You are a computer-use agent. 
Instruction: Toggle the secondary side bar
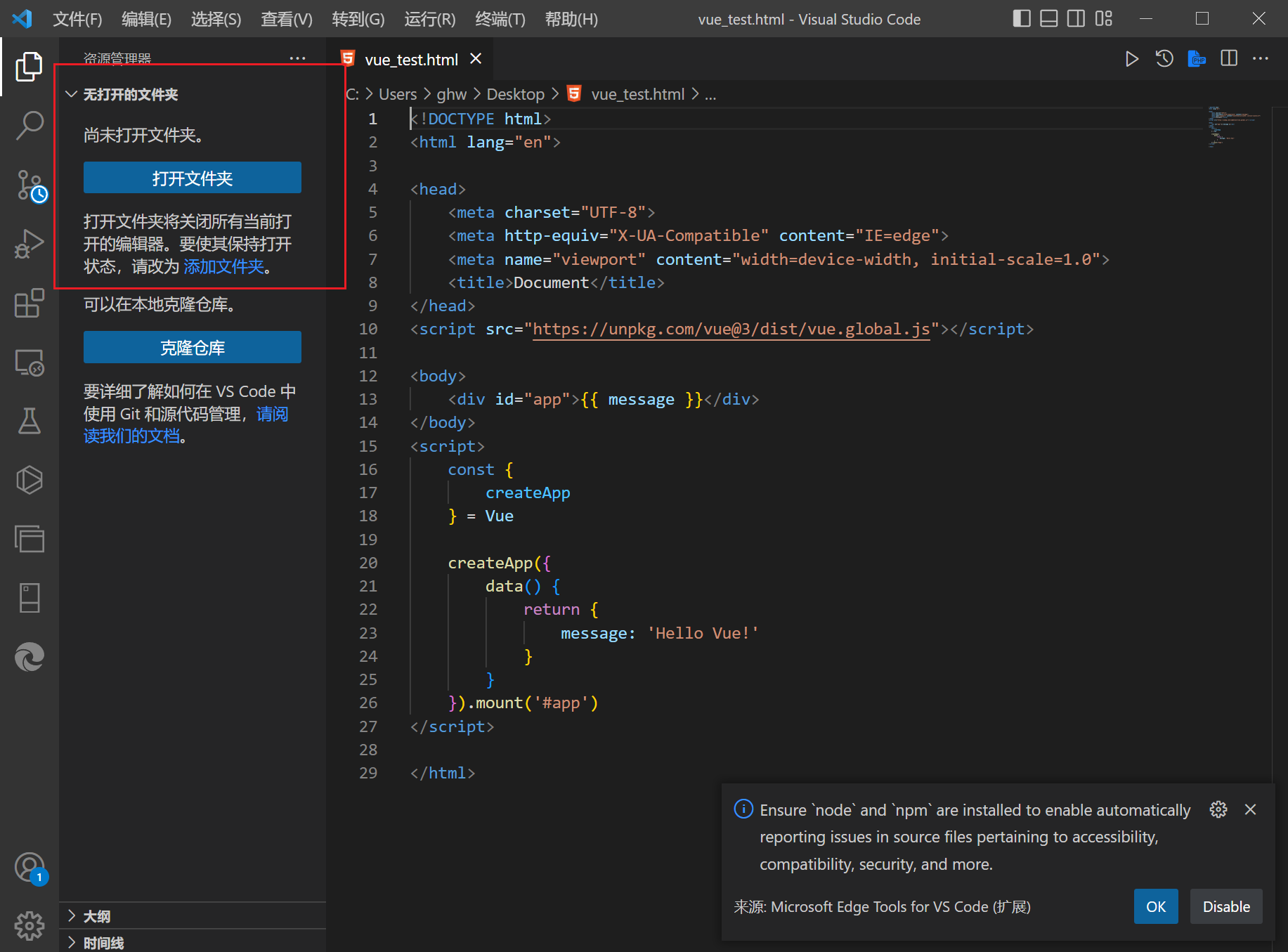(1075, 18)
